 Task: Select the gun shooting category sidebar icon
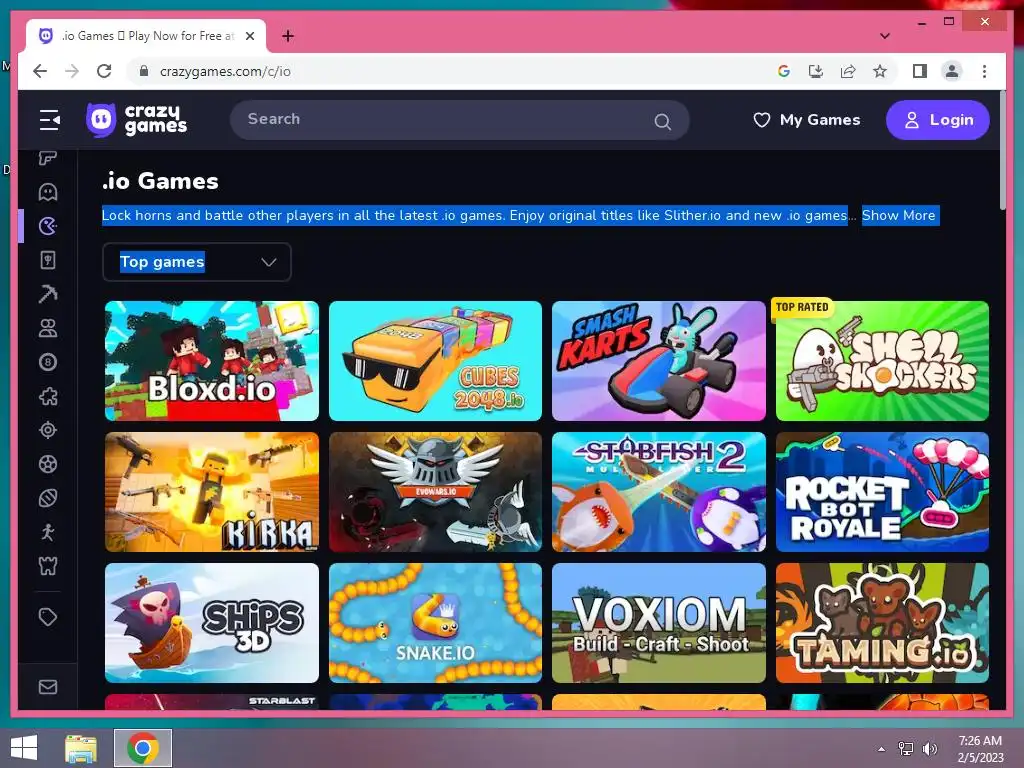pyautogui.click(x=48, y=158)
